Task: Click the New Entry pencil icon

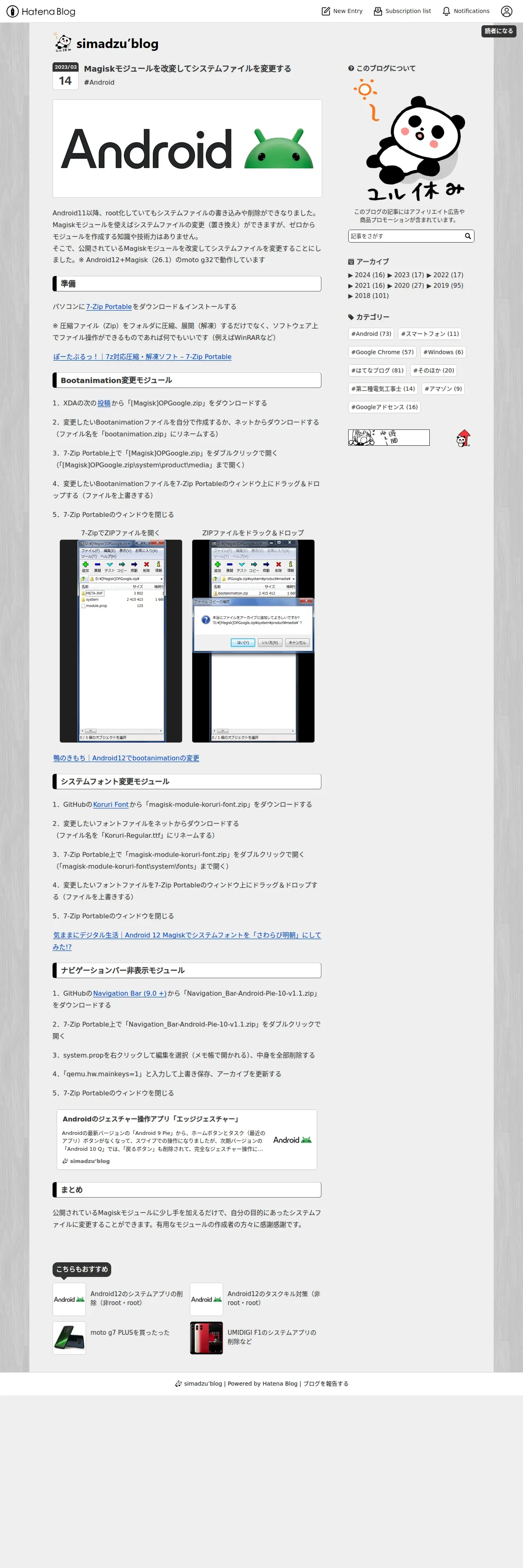Action: coord(326,11)
